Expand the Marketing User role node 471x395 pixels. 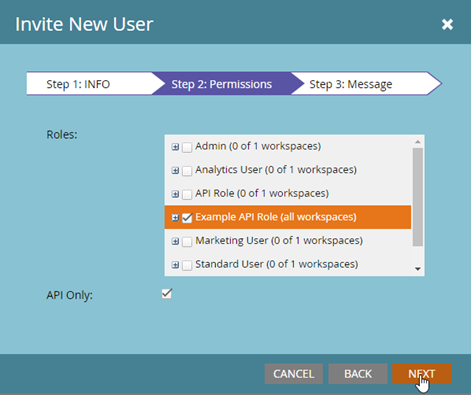(175, 241)
